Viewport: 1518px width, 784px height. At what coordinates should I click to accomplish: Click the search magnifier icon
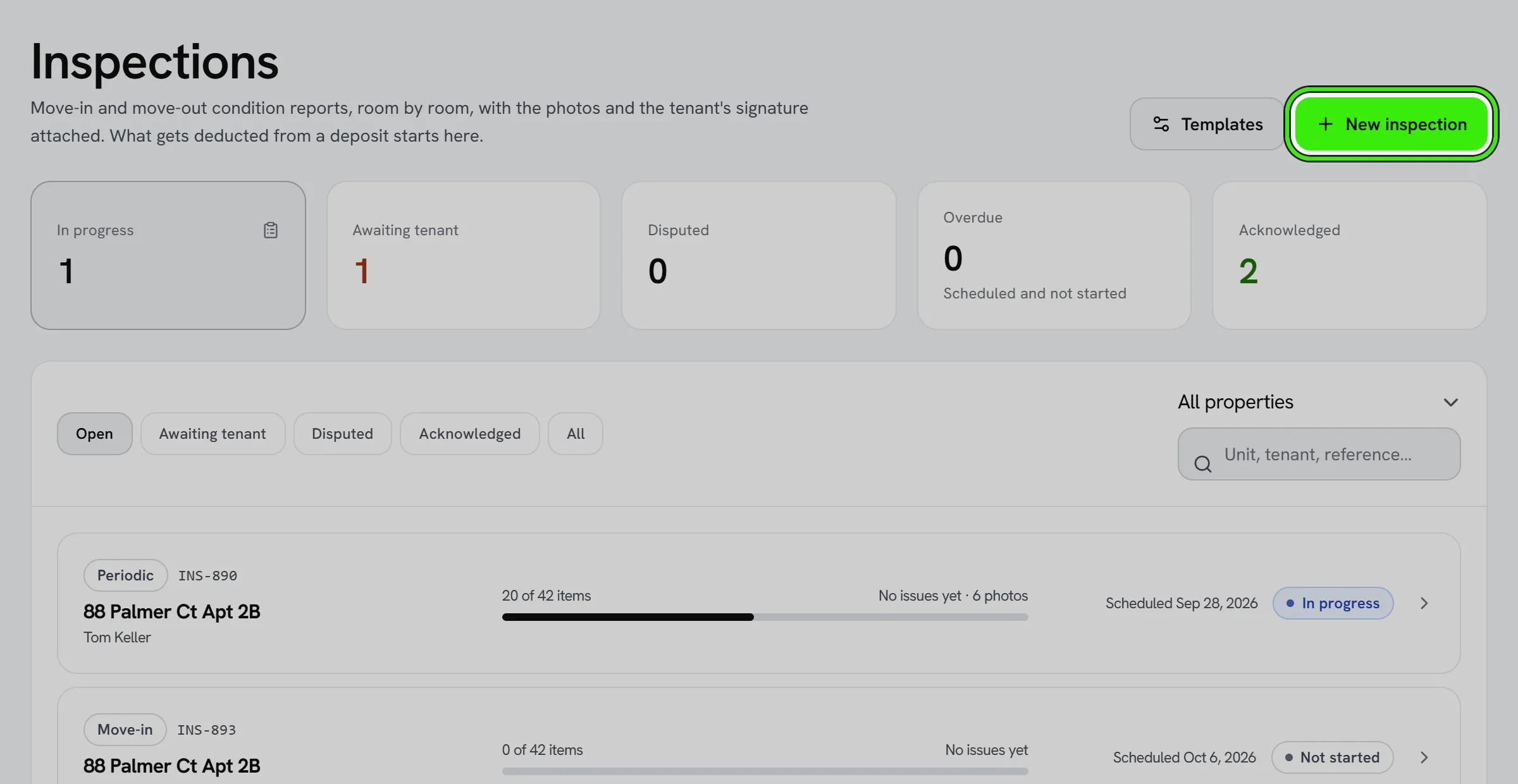tap(1202, 464)
